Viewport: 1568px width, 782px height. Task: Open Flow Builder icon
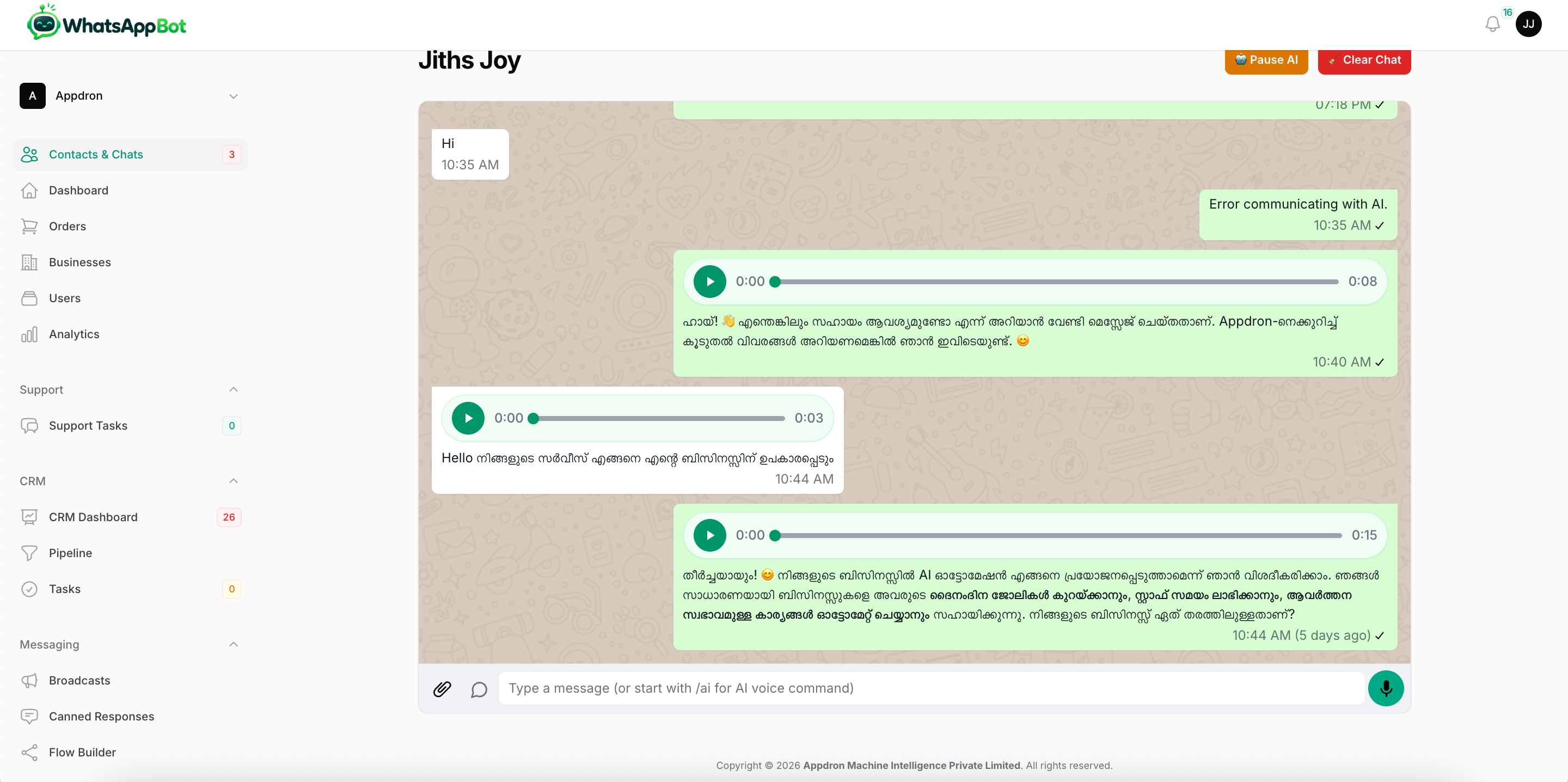pos(29,752)
